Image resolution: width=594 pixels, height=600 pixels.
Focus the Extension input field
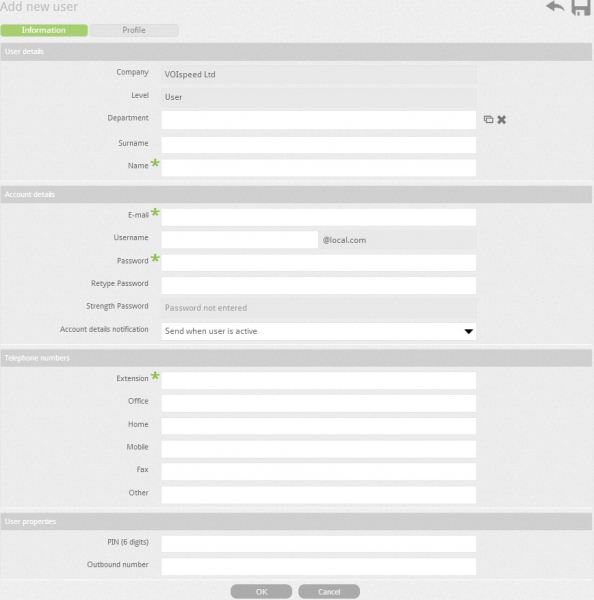(318, 380)
